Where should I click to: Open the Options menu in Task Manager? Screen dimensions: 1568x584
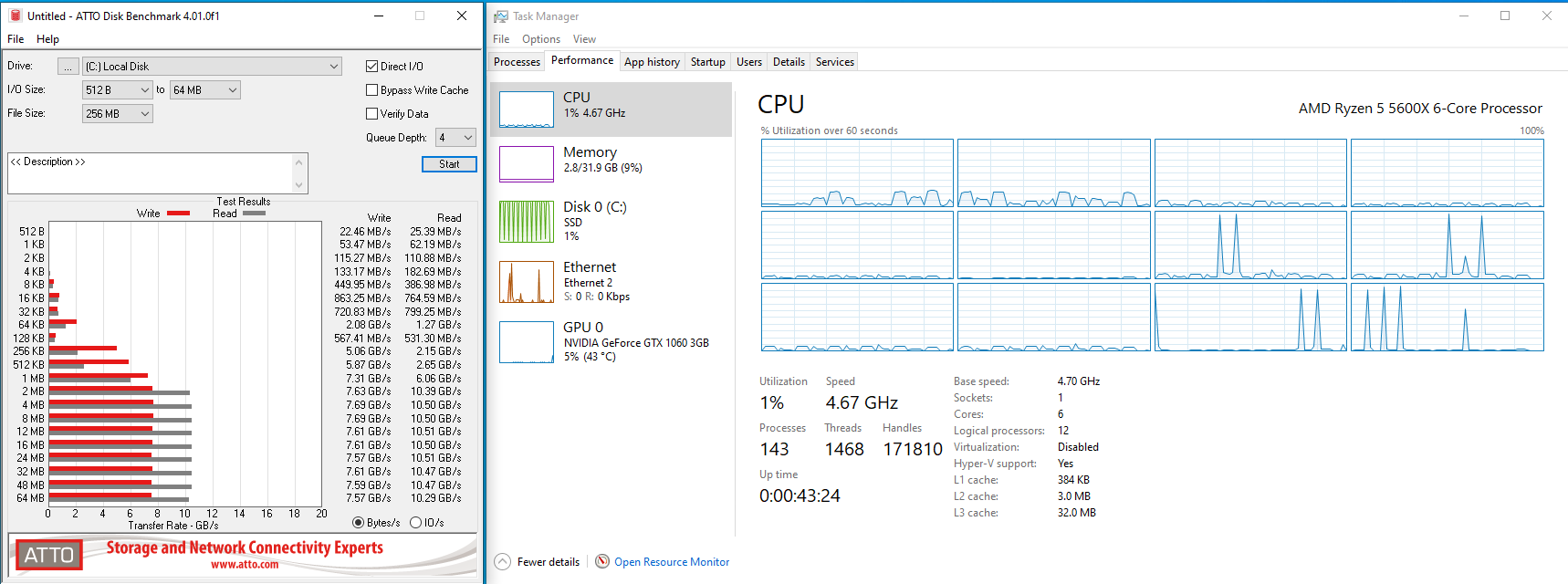[x=541, y=39]
